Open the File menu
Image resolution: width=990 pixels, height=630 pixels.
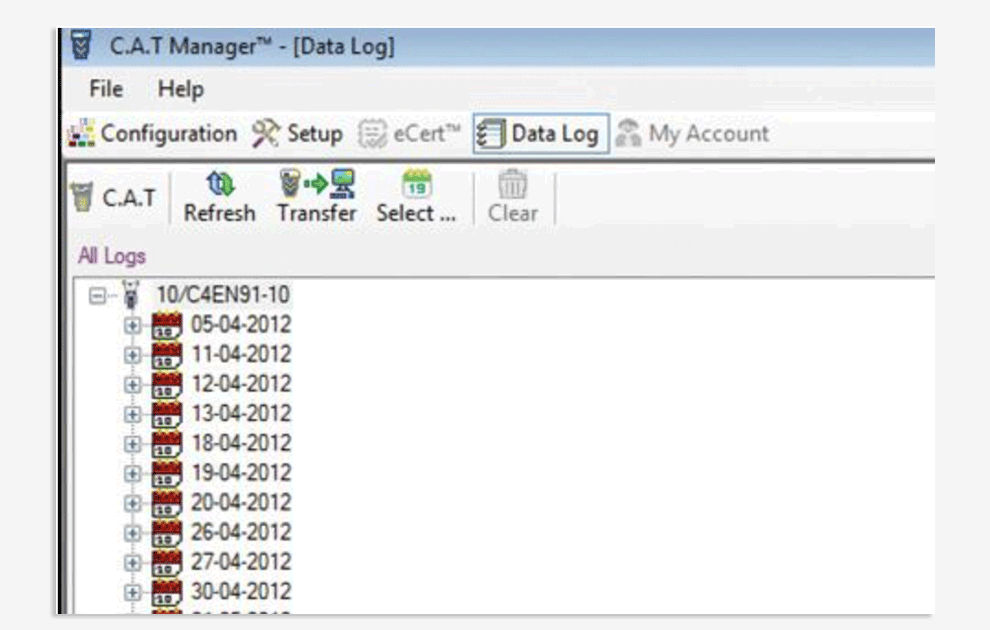pos(106,89)
